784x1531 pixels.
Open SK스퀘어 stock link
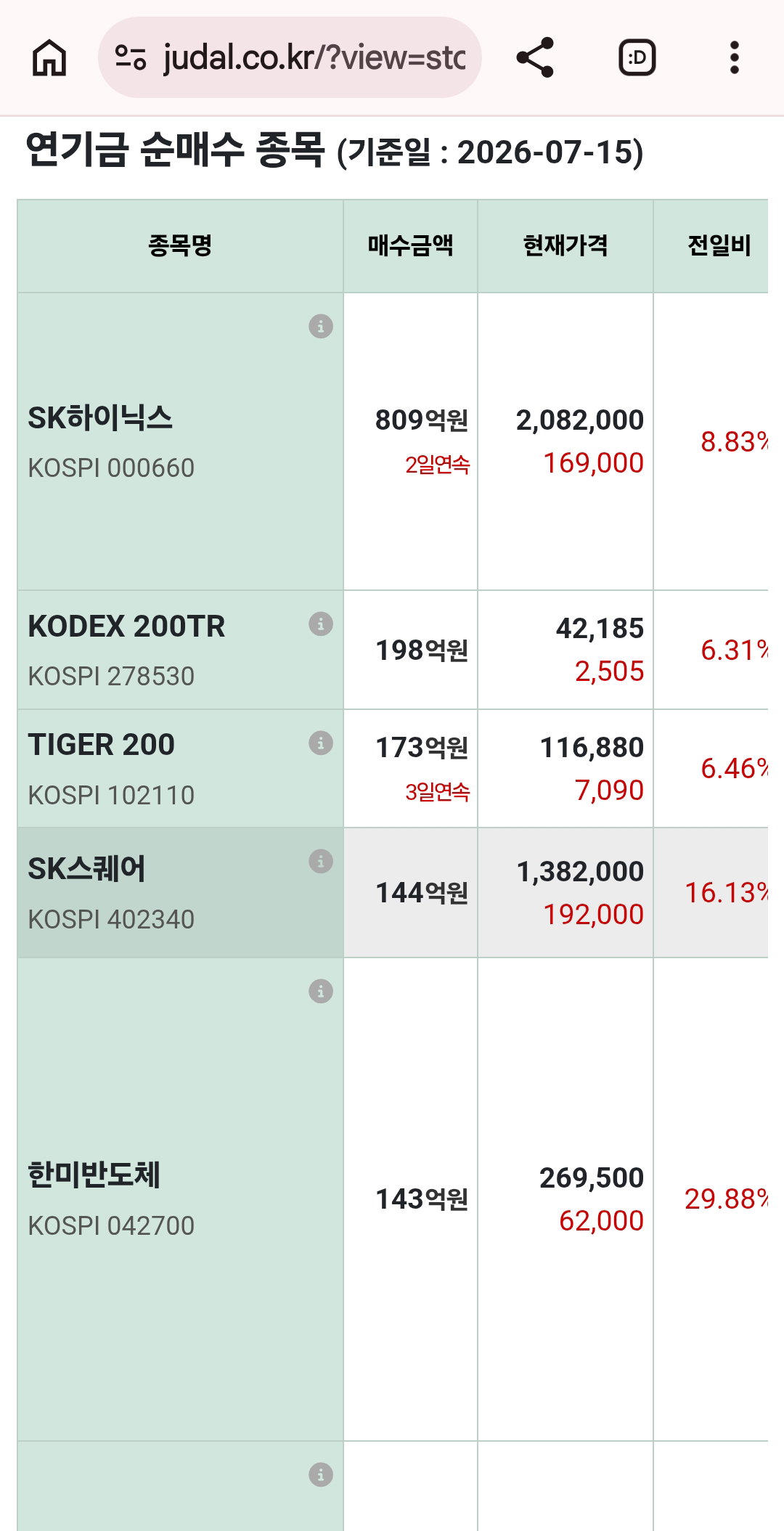pos(86,869)
